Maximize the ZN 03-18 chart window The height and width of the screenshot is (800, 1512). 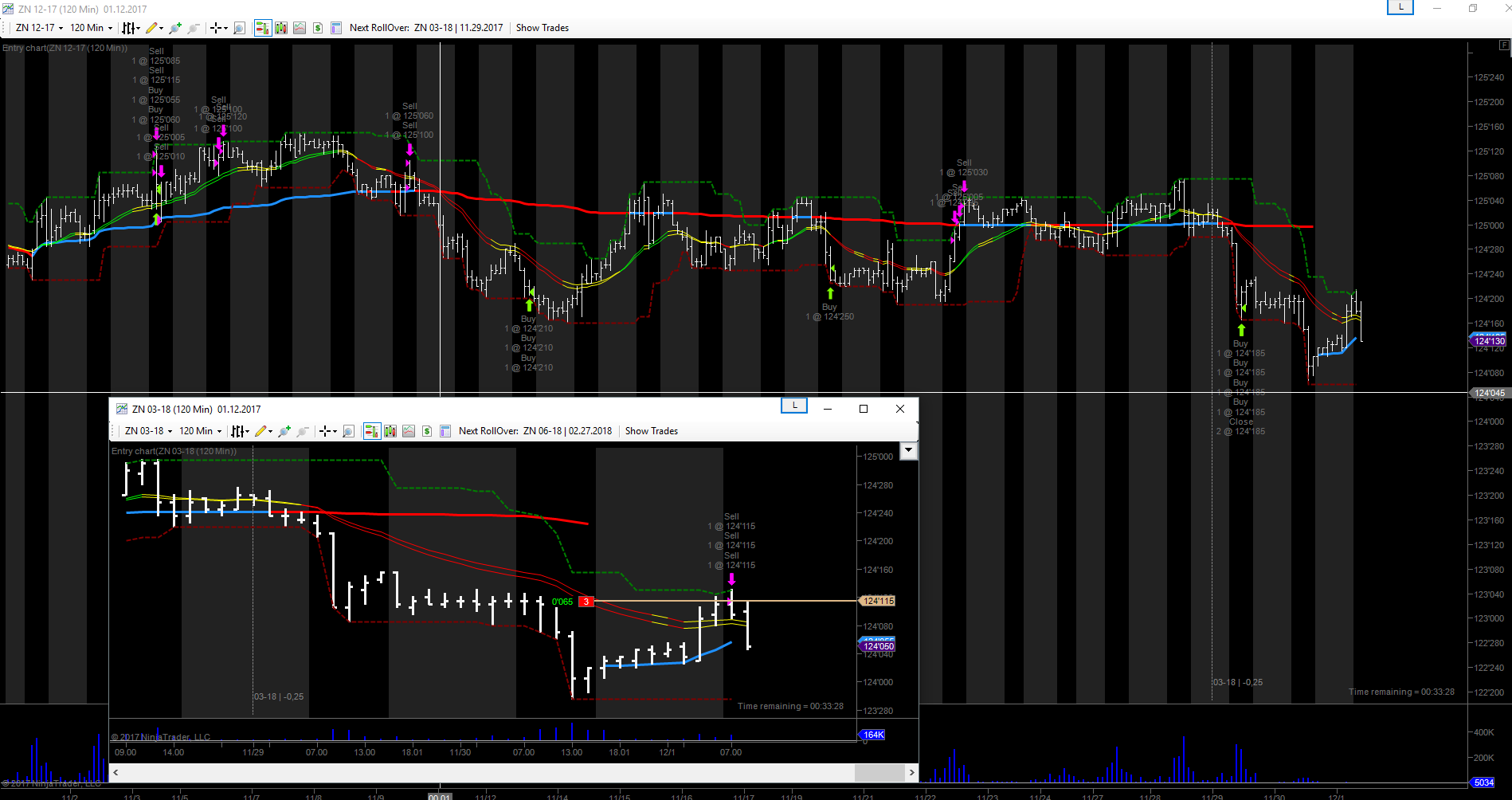click(x=864, y=409)
